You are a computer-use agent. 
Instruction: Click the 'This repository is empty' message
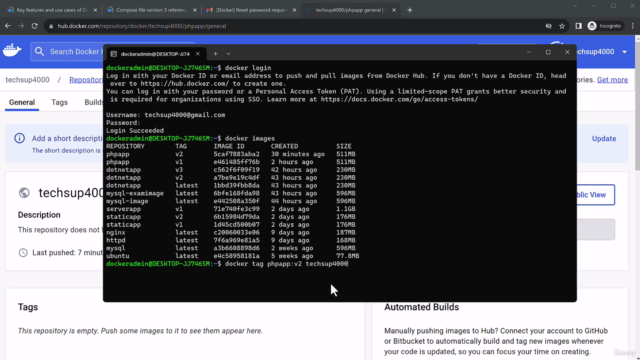(x=140, y=331)
